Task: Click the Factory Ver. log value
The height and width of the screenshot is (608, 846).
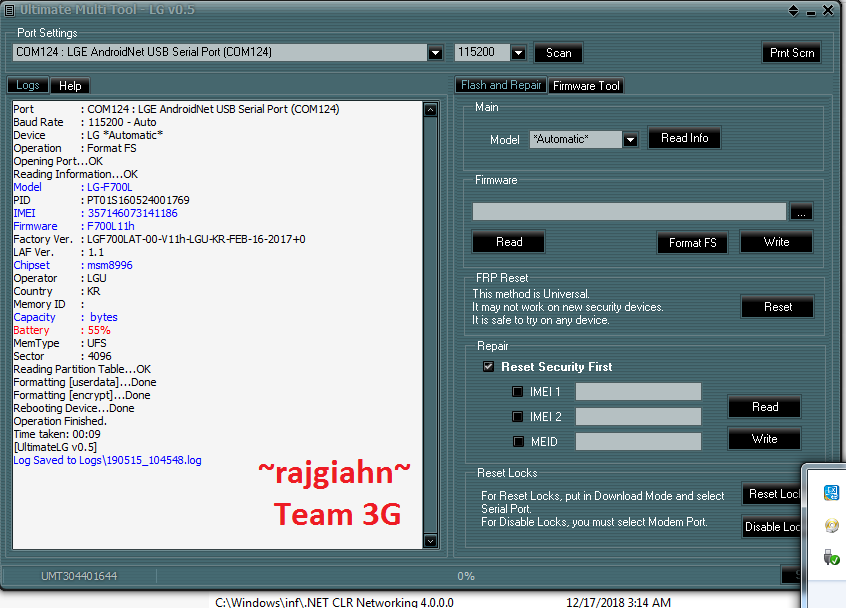Action: [x=196, y=239]
